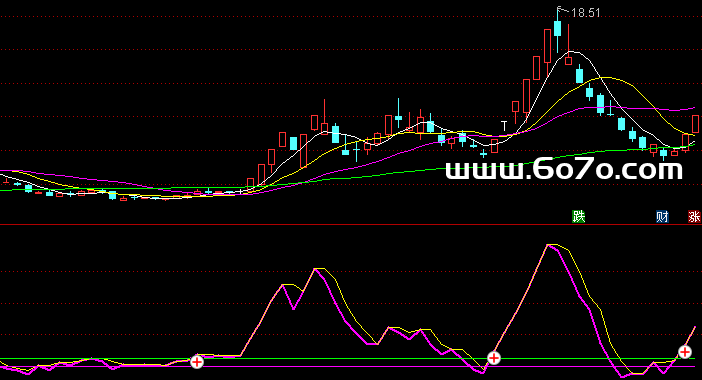Click the 18.51 high price label

coord(586,13)
